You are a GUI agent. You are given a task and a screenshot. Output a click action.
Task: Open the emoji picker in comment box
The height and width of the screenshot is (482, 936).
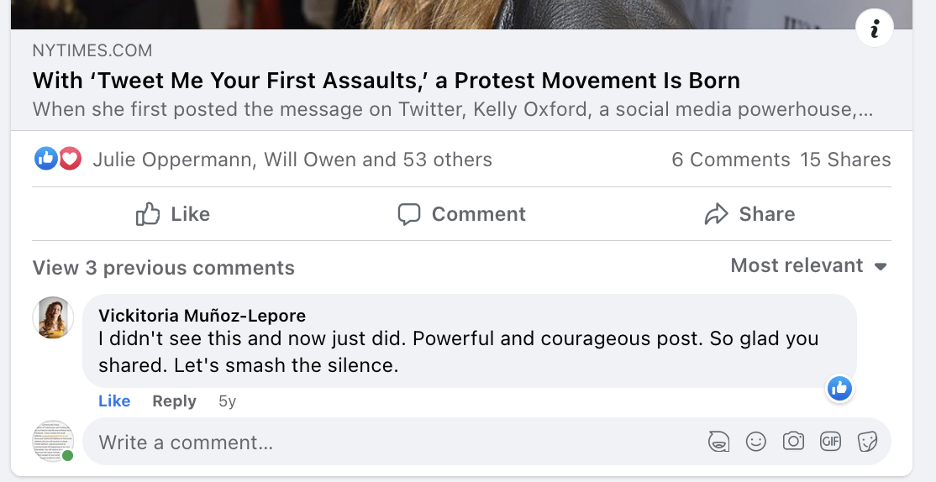pos(756,441)
